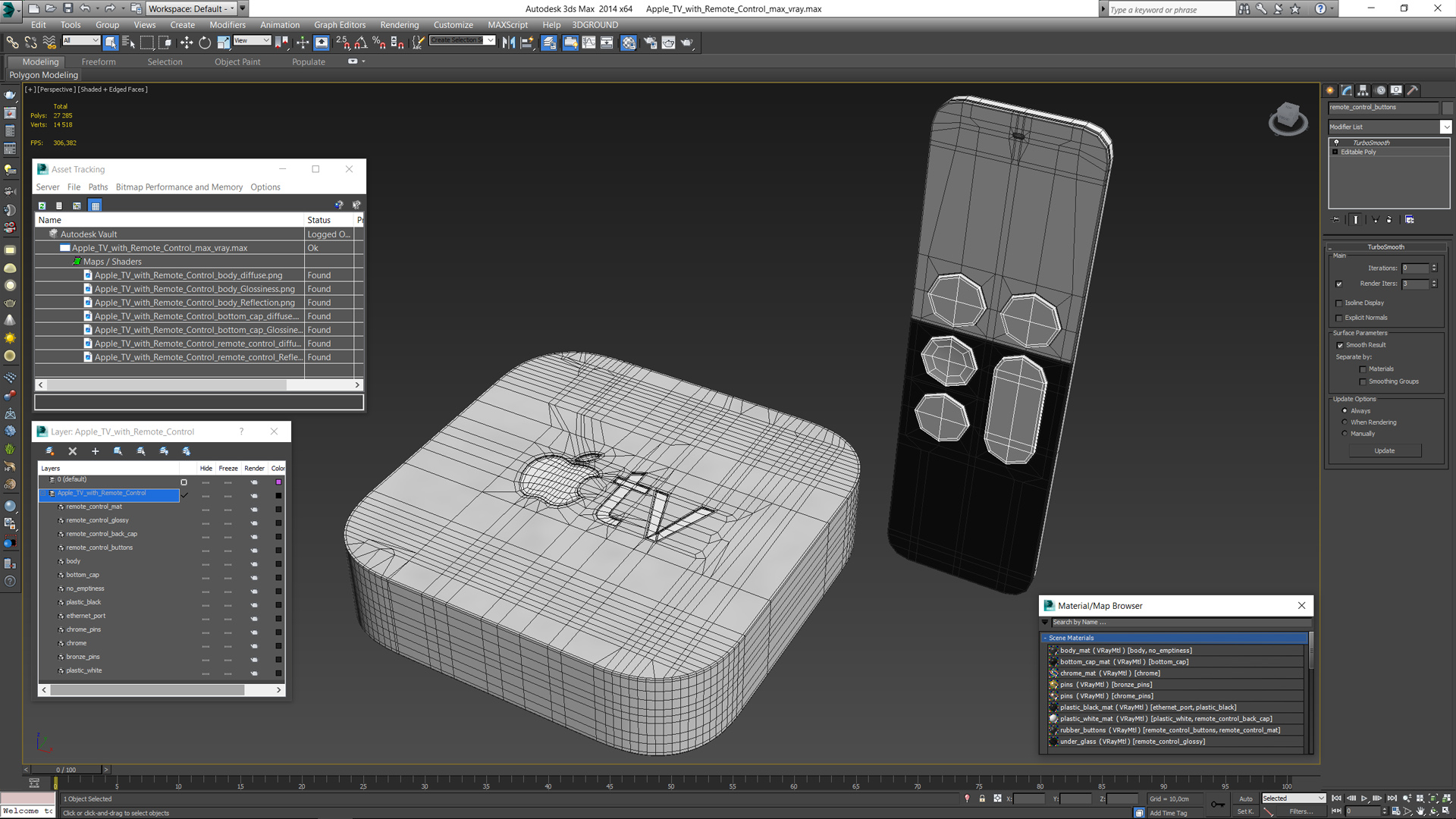Click the Set Keys key icon
Image resolution: width=1456 pixels, height=819 pixels.
(x=1217, y=805)
